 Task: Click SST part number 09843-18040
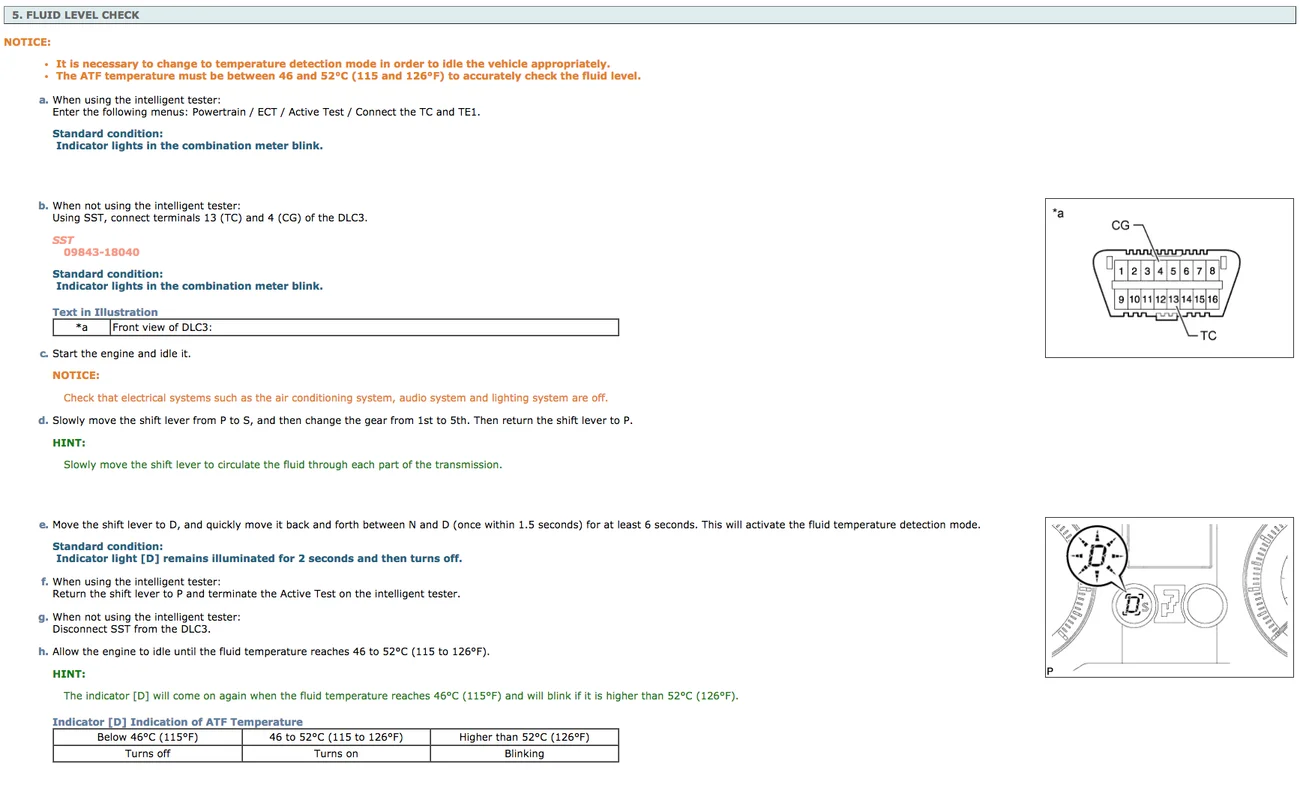click(x=101, y=252)
